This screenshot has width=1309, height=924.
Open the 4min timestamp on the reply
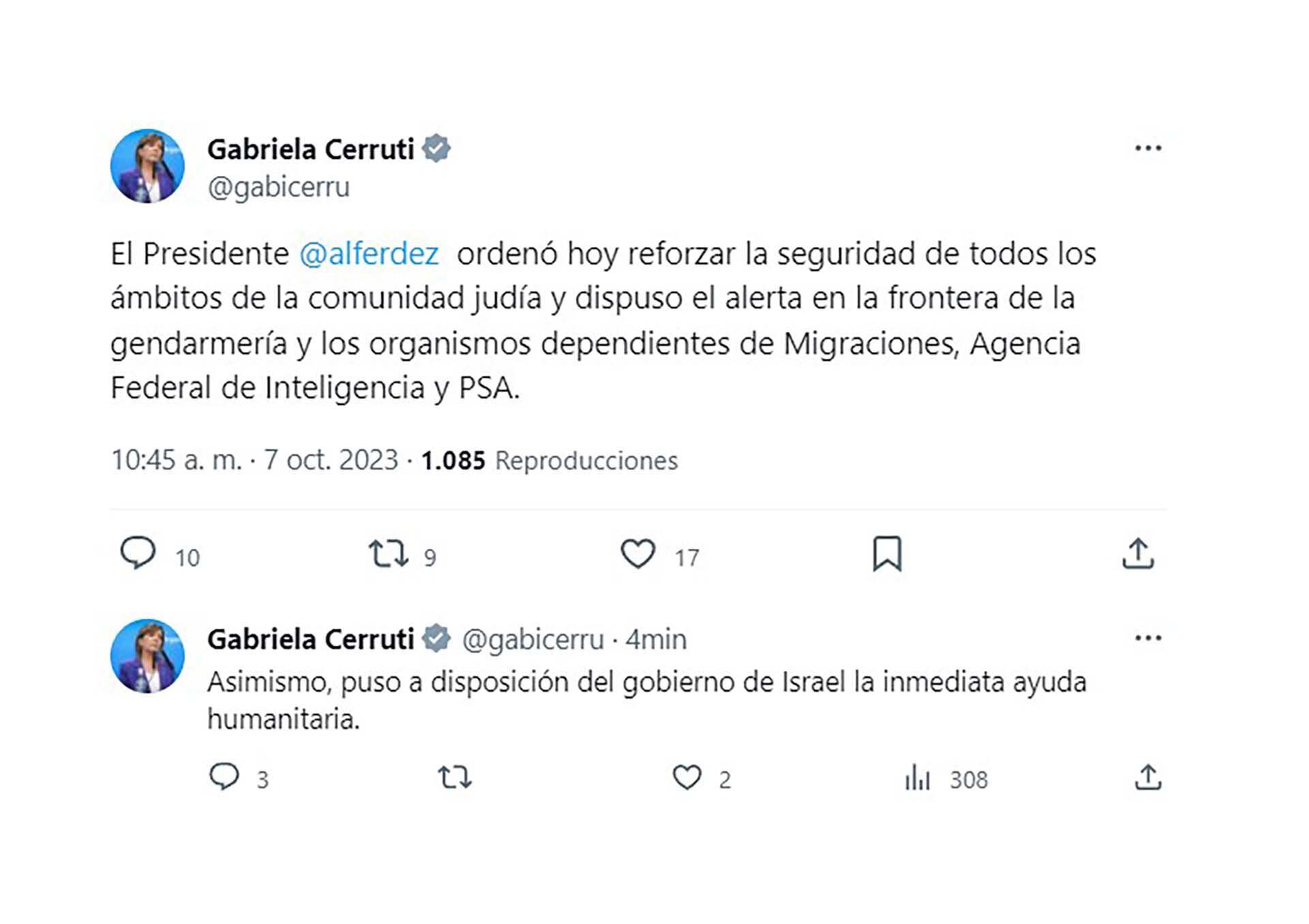[x=656, y=640]
